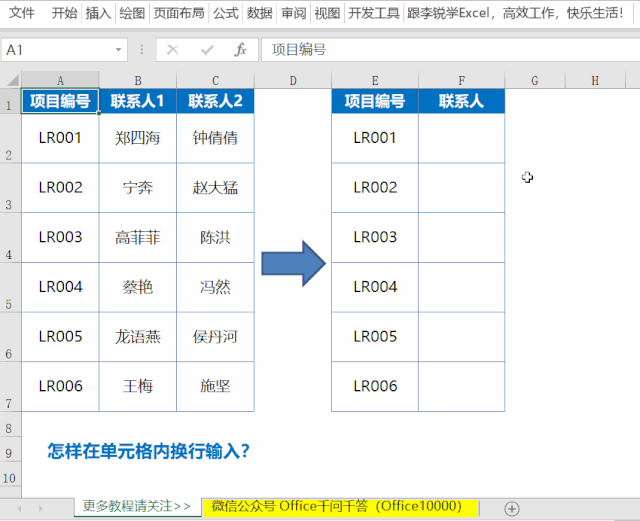Open the 审阅 ribbon tab
This screenshot has width=640, height=521.
click(293, 13)
